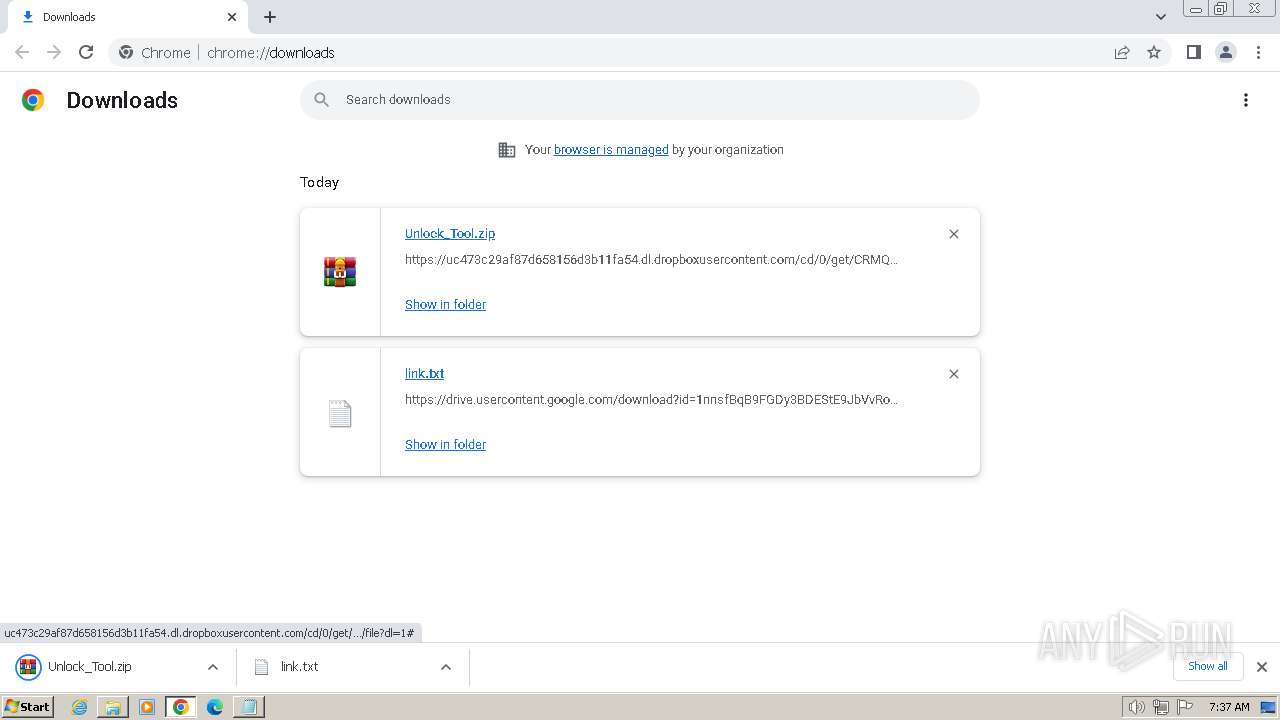Open the Chrome profile avatar
This screenshot has height=720, width=1280.
[1226, 52]
